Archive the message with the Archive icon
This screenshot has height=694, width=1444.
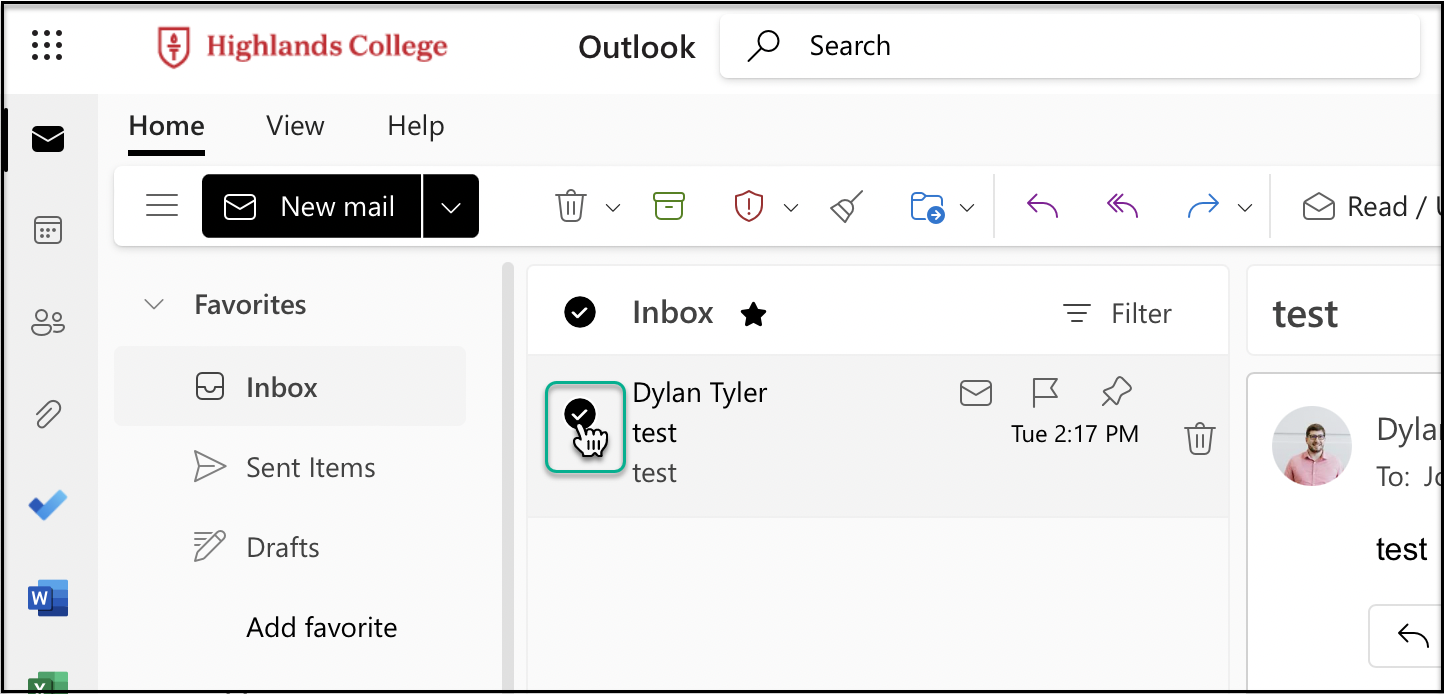669,205
